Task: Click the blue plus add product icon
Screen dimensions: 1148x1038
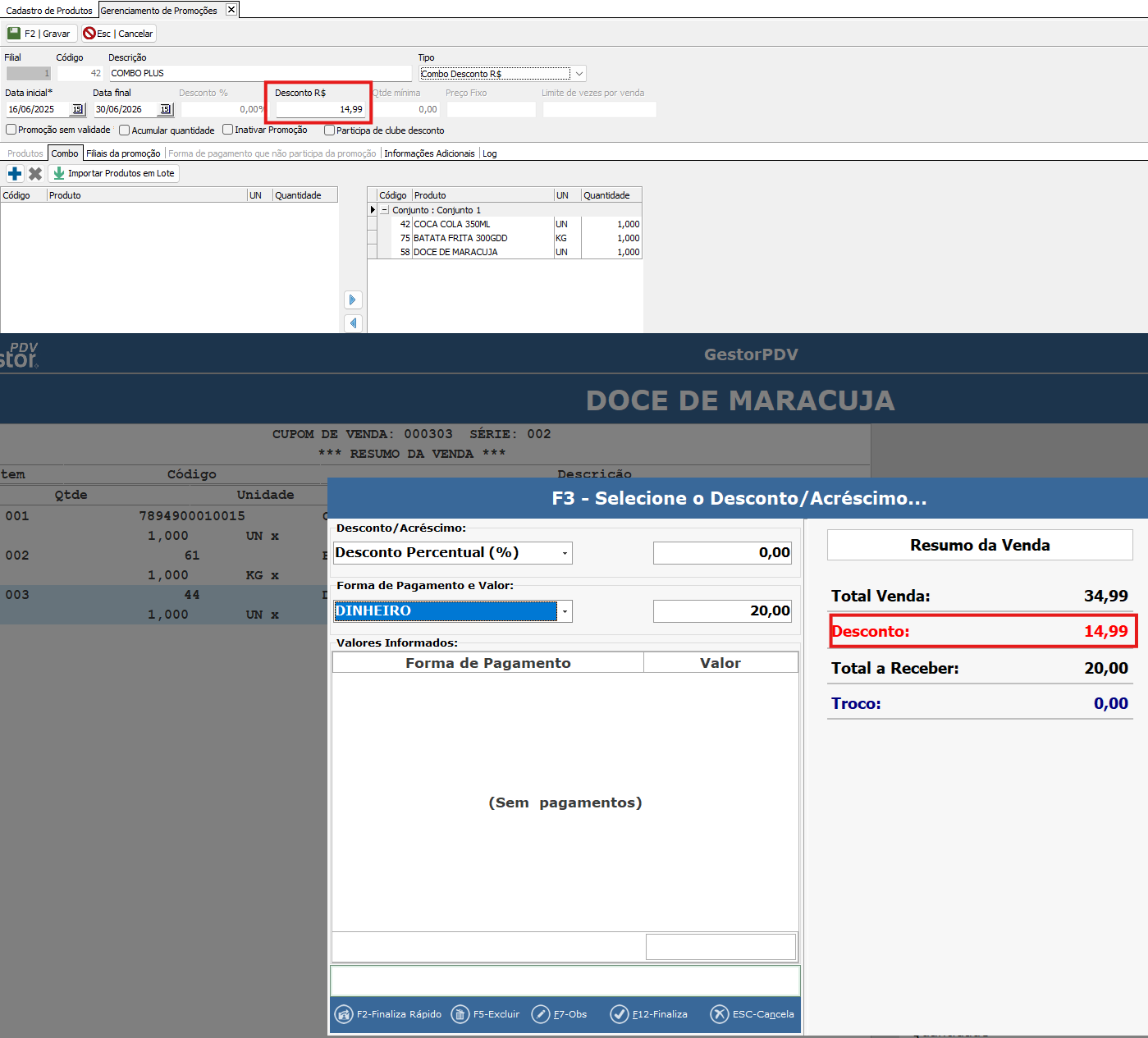Action: (x=15, y=173)
